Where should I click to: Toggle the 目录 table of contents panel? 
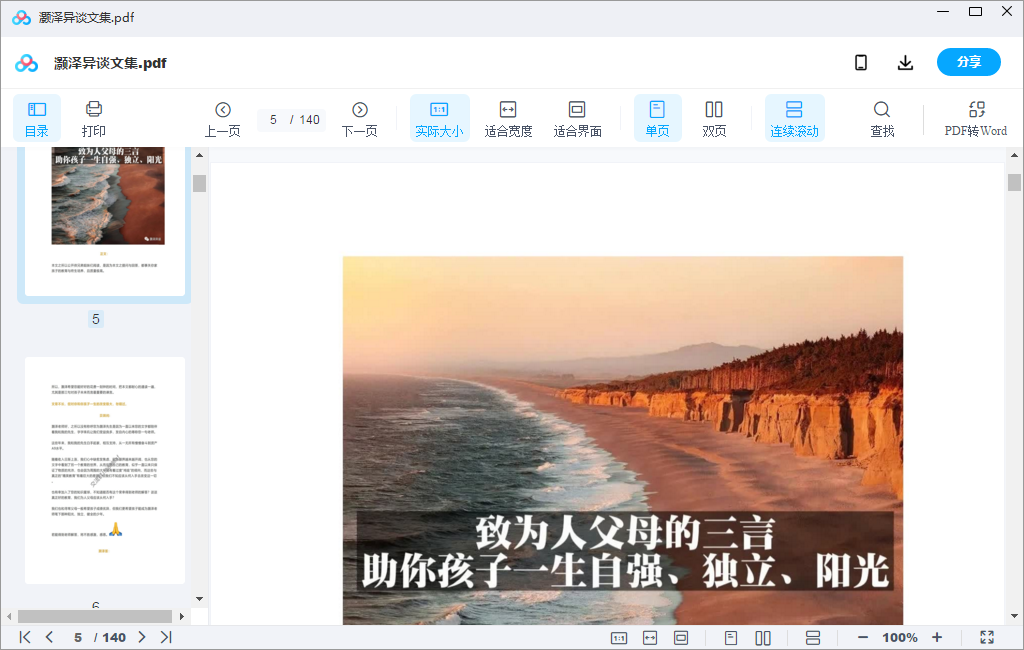coord(37,117)
